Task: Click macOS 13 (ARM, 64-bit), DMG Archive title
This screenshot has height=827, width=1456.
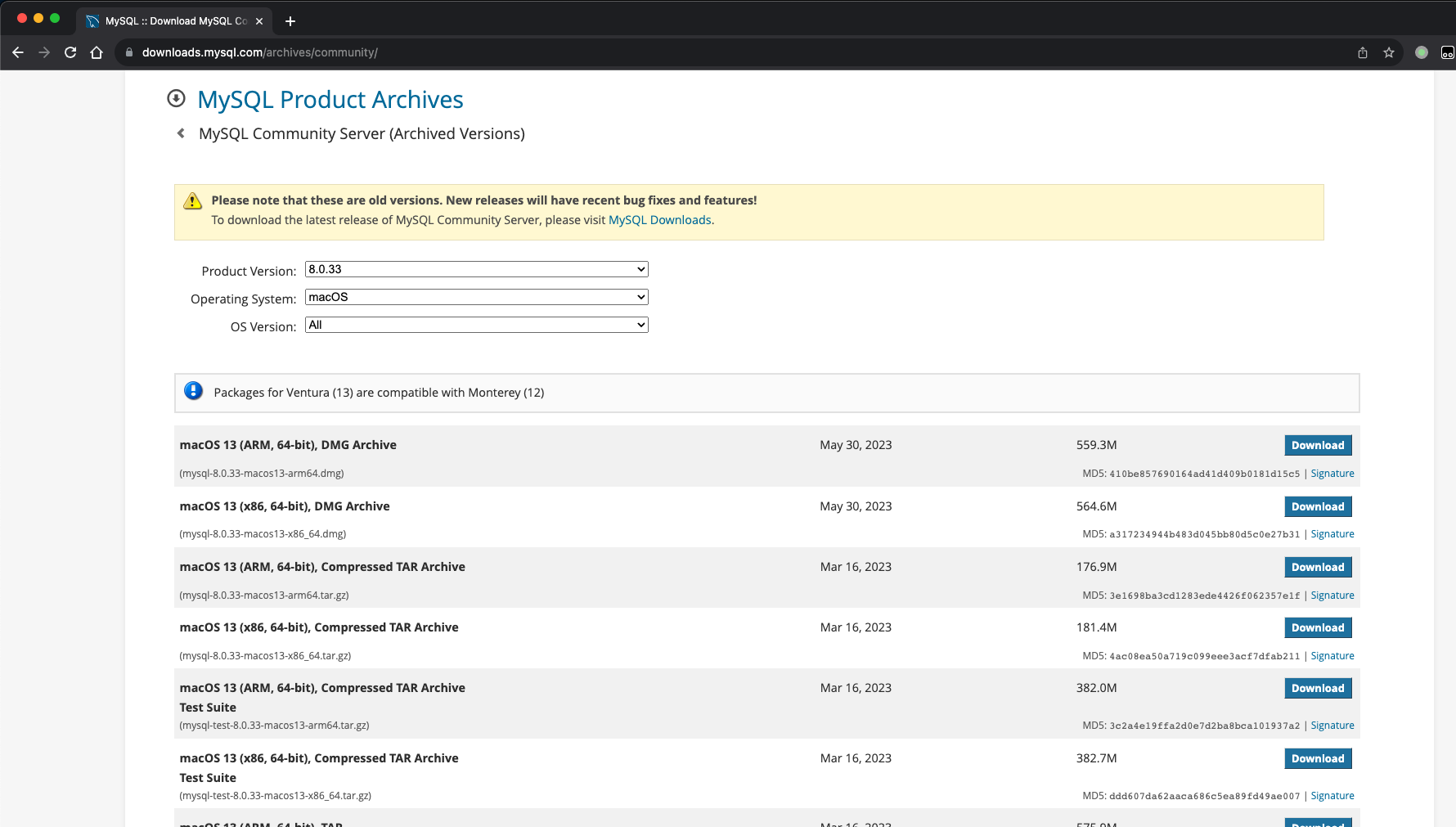Action: pos(288,445)
